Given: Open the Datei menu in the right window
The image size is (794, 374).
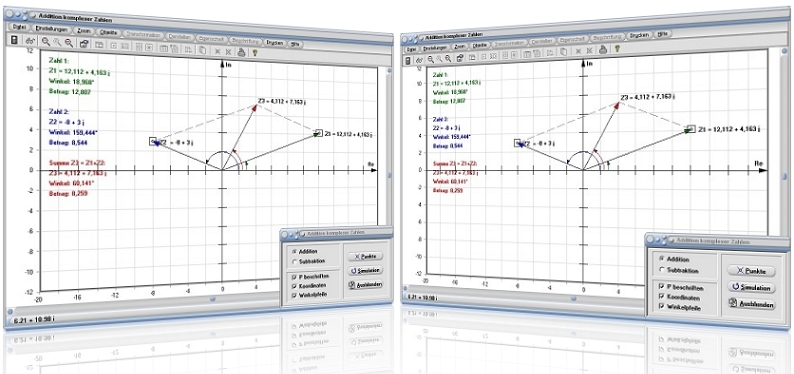Looking at the screenshot, I should point(411,49).
